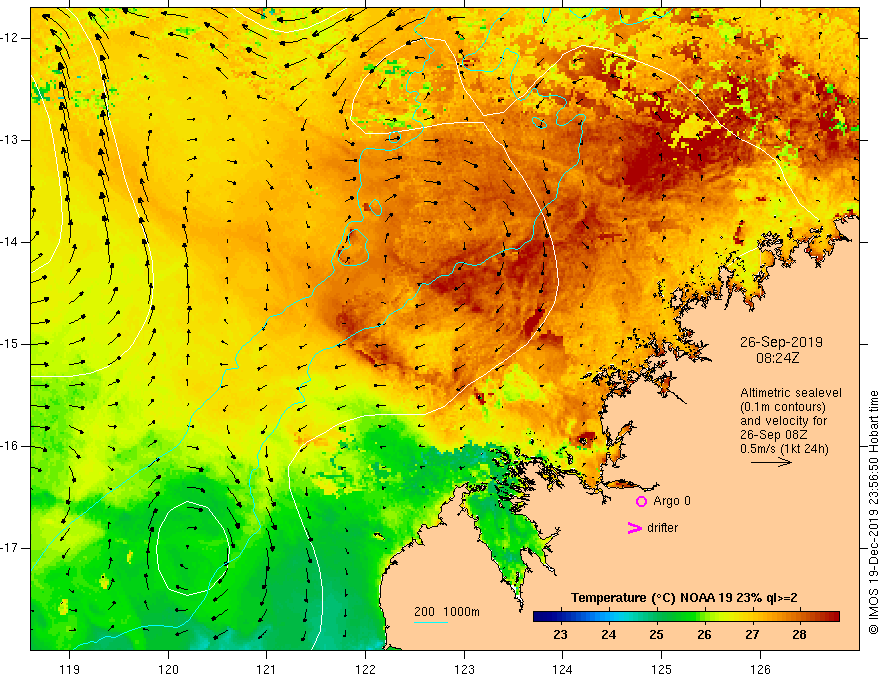Click the longitude axis label 124
The image size is (880, 680).
[x=562, y=669]
